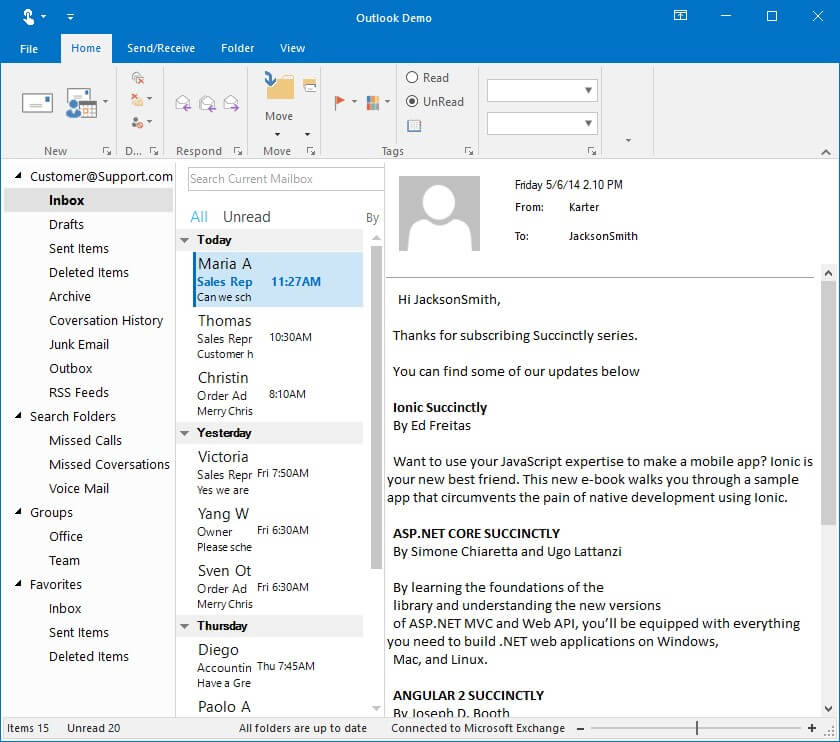Create a new email message
This screenshot has height=742, width=840.
point(37,100)
